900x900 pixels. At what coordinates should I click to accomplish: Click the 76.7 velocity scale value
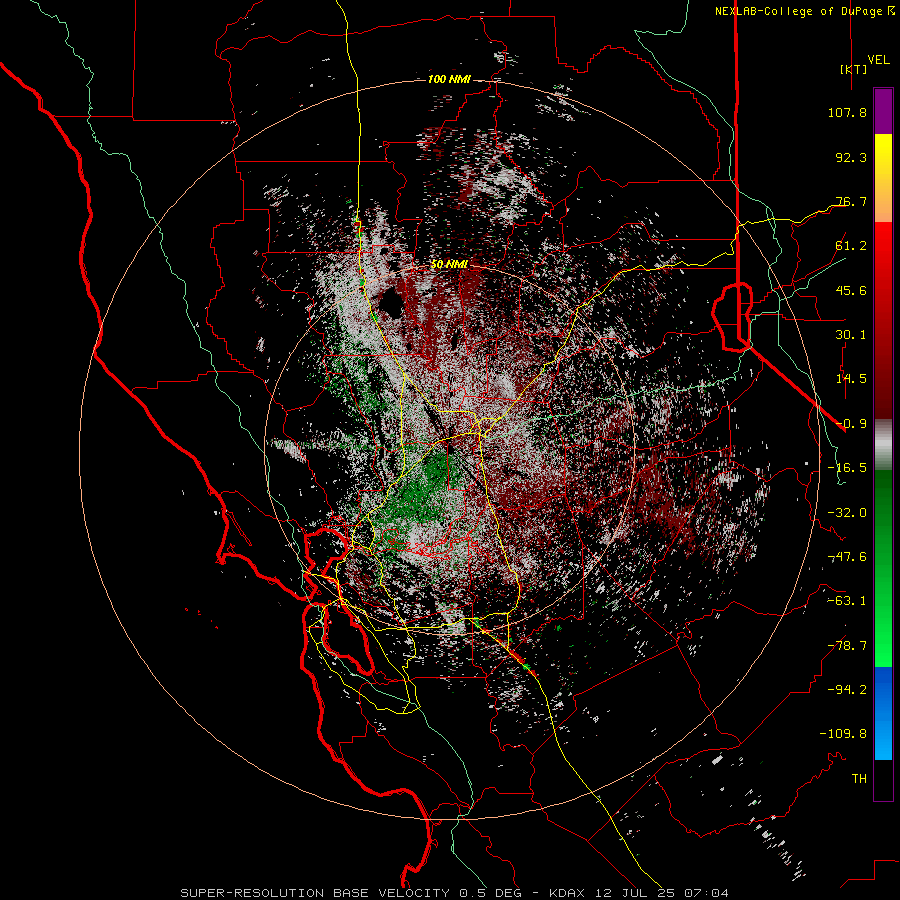(851, 201)
